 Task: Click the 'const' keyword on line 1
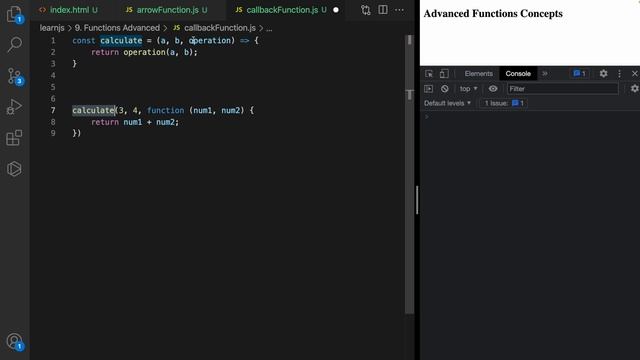click(x=84, y=40)
